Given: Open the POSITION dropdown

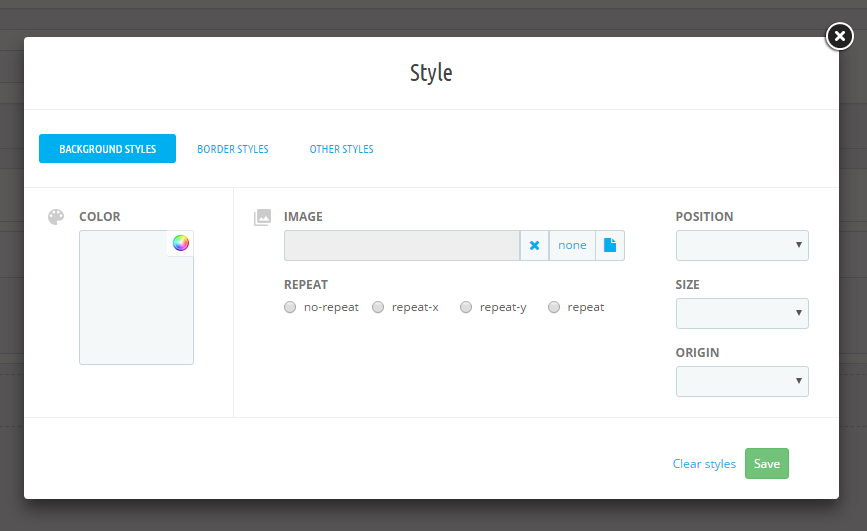Looking at the screenshot, I should (742, 246).
